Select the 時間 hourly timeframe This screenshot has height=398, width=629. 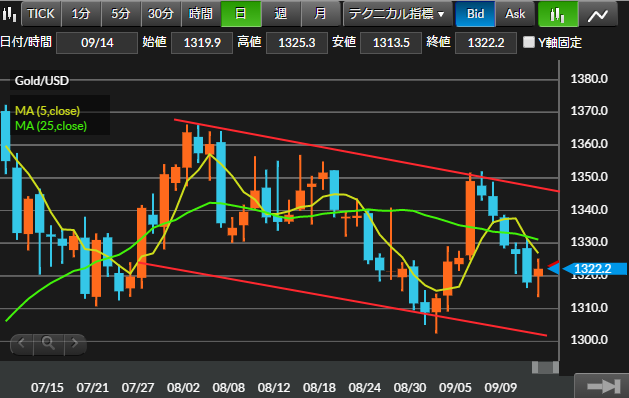click(x=201, y=14)
